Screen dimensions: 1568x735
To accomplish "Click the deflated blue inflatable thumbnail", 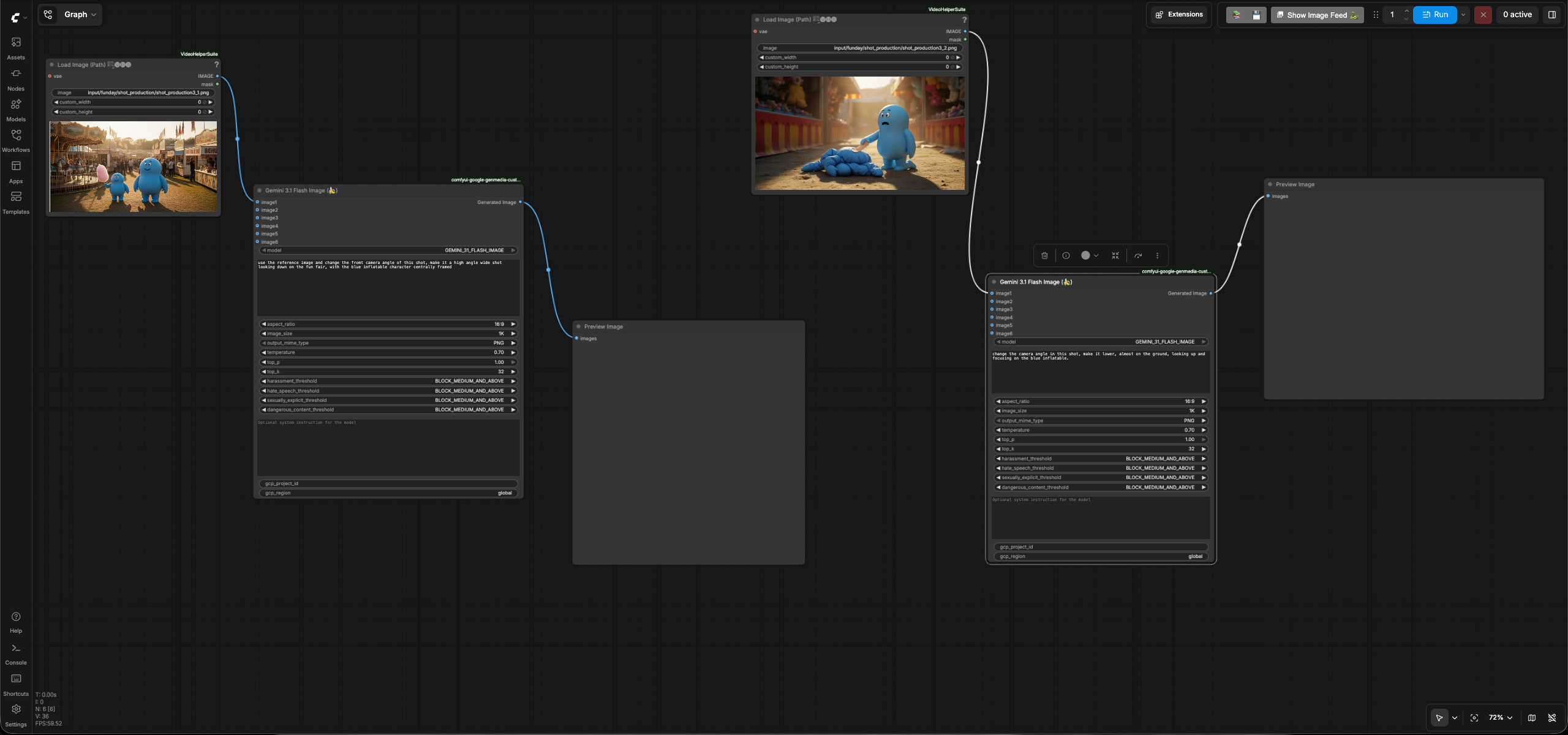I will point(860,133).
